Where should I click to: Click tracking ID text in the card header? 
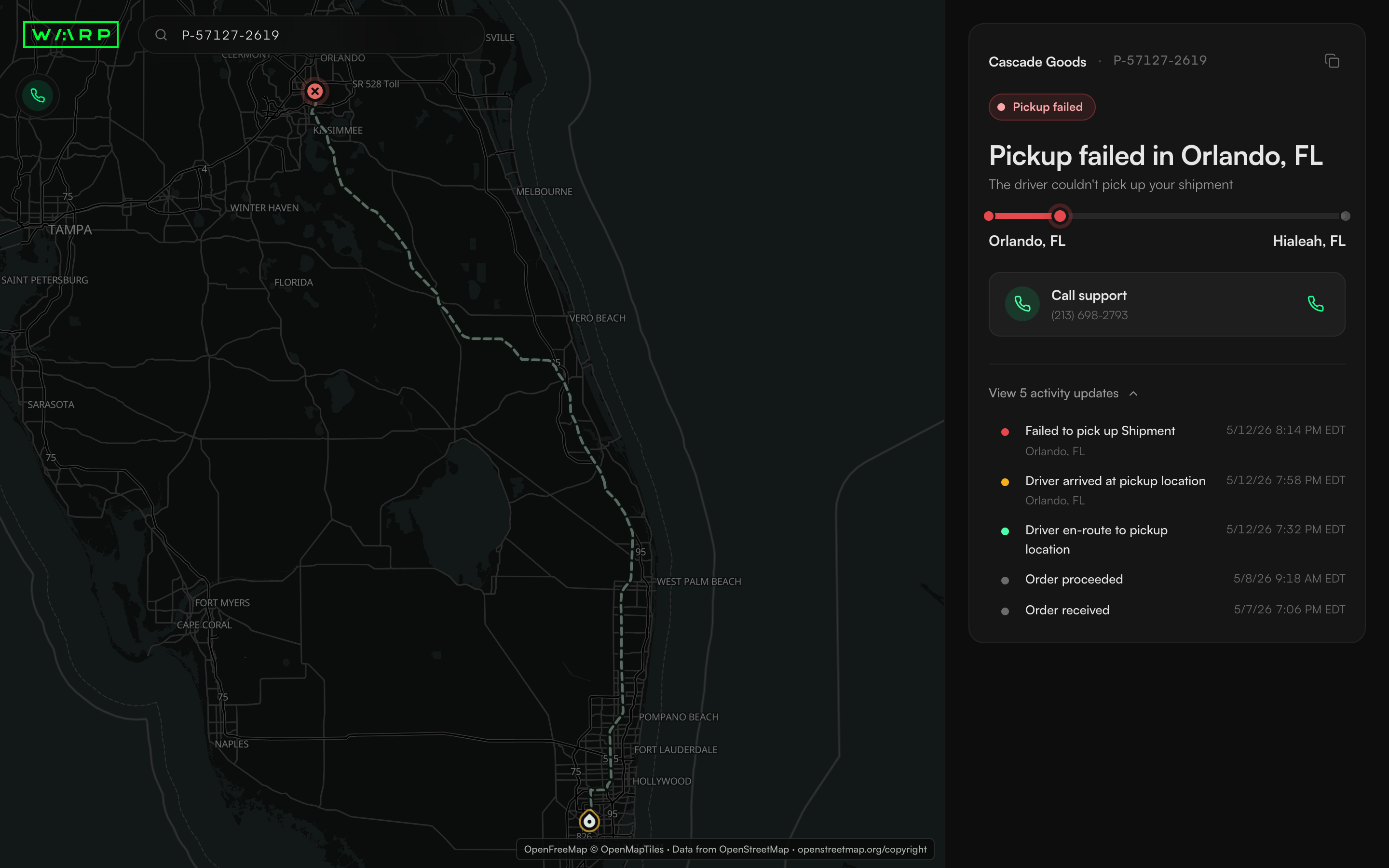[x=1160, y=60]
